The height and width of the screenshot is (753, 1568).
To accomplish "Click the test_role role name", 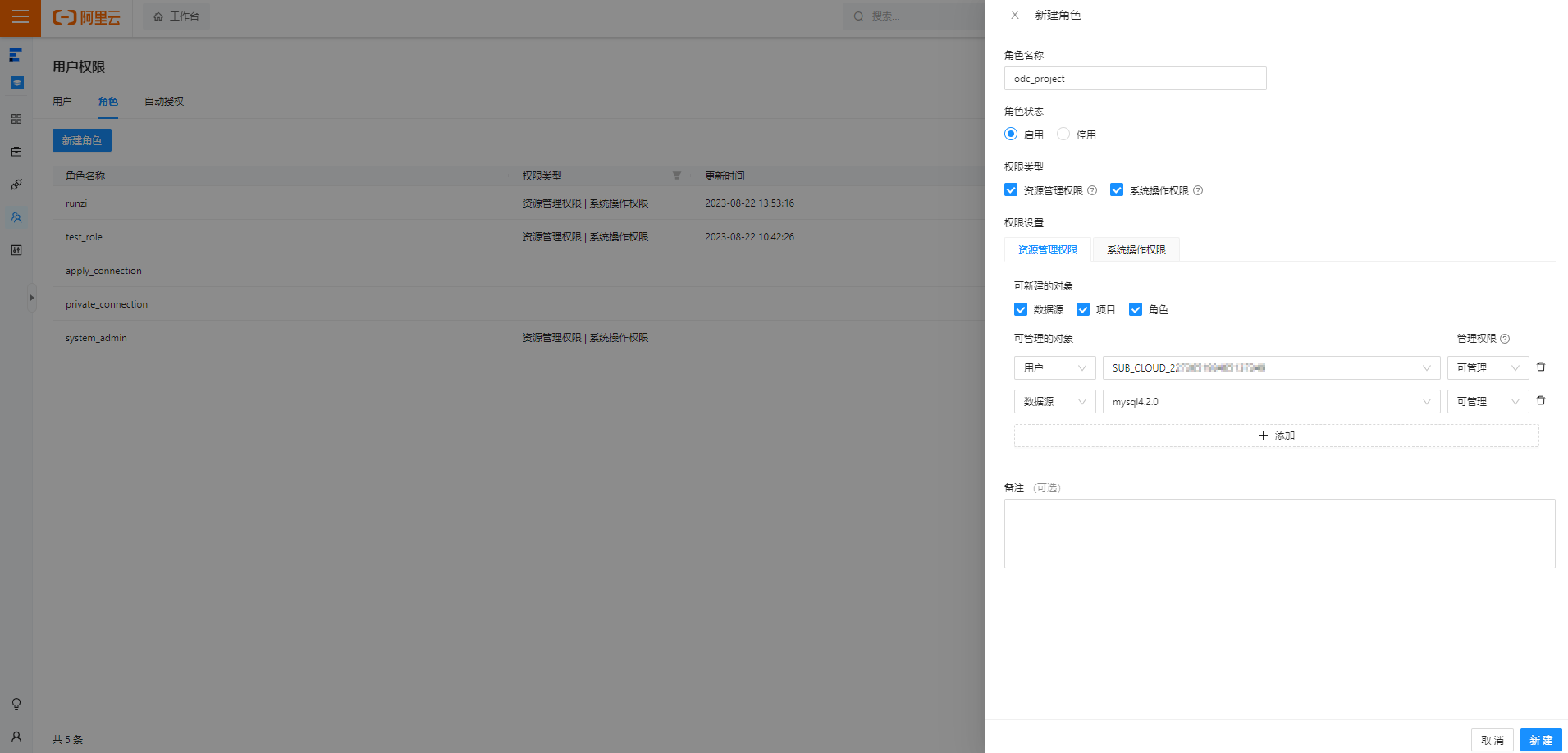I will (84, 237).
